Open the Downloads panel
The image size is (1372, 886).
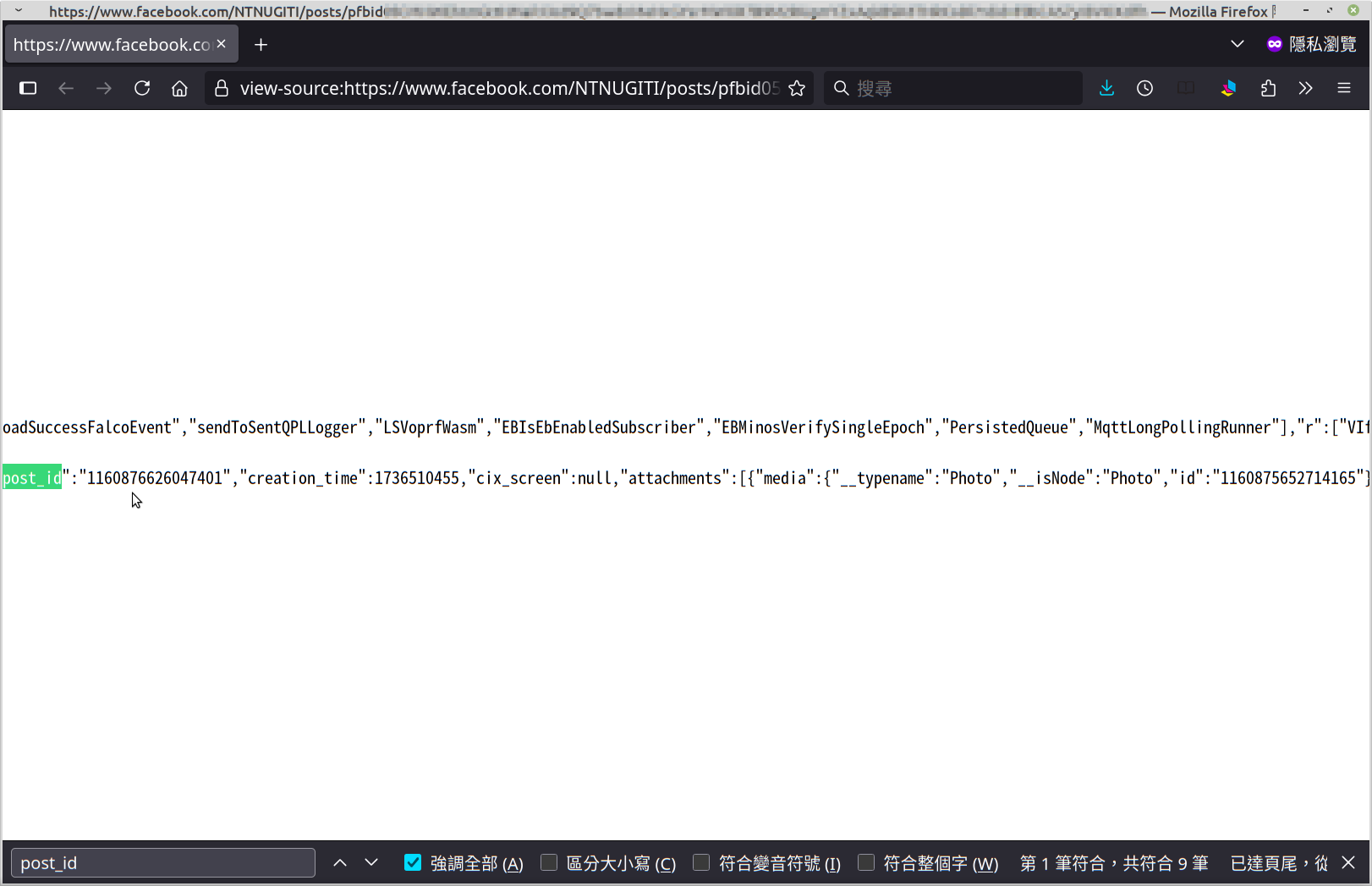(1106, 88)
